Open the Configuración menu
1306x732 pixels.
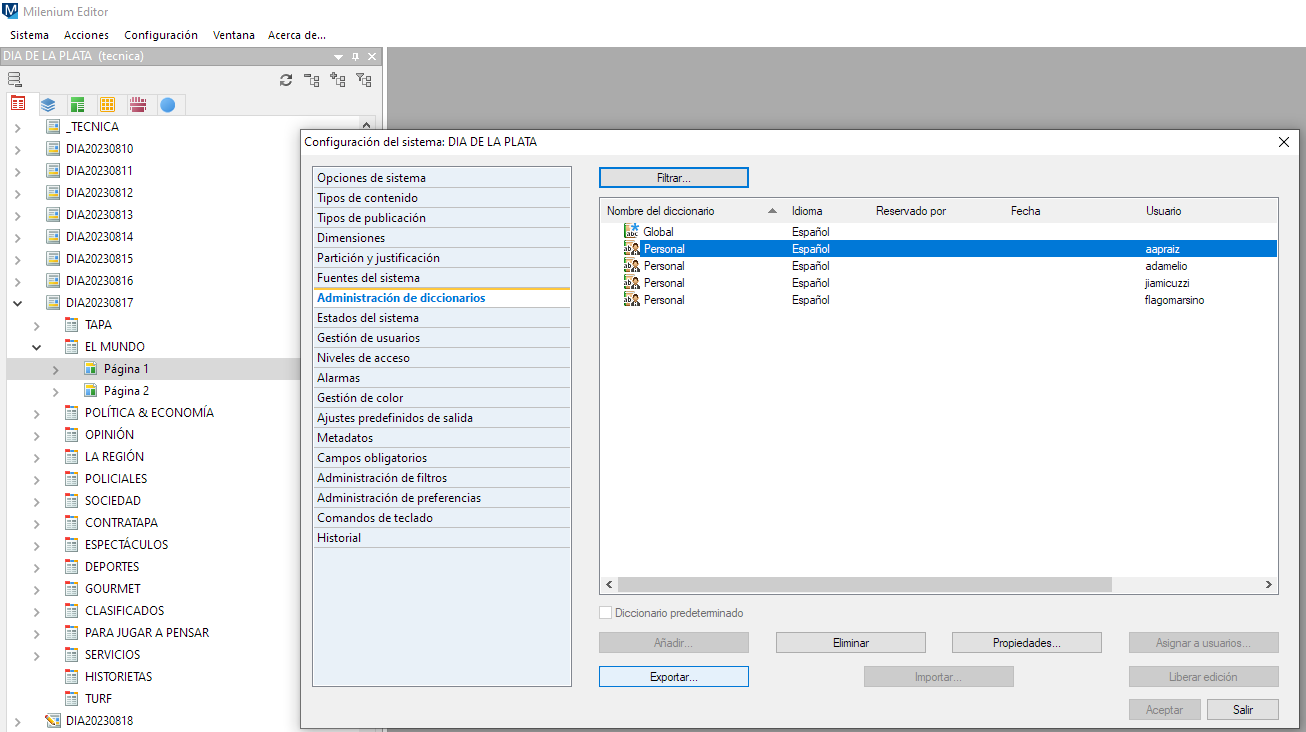161,35
